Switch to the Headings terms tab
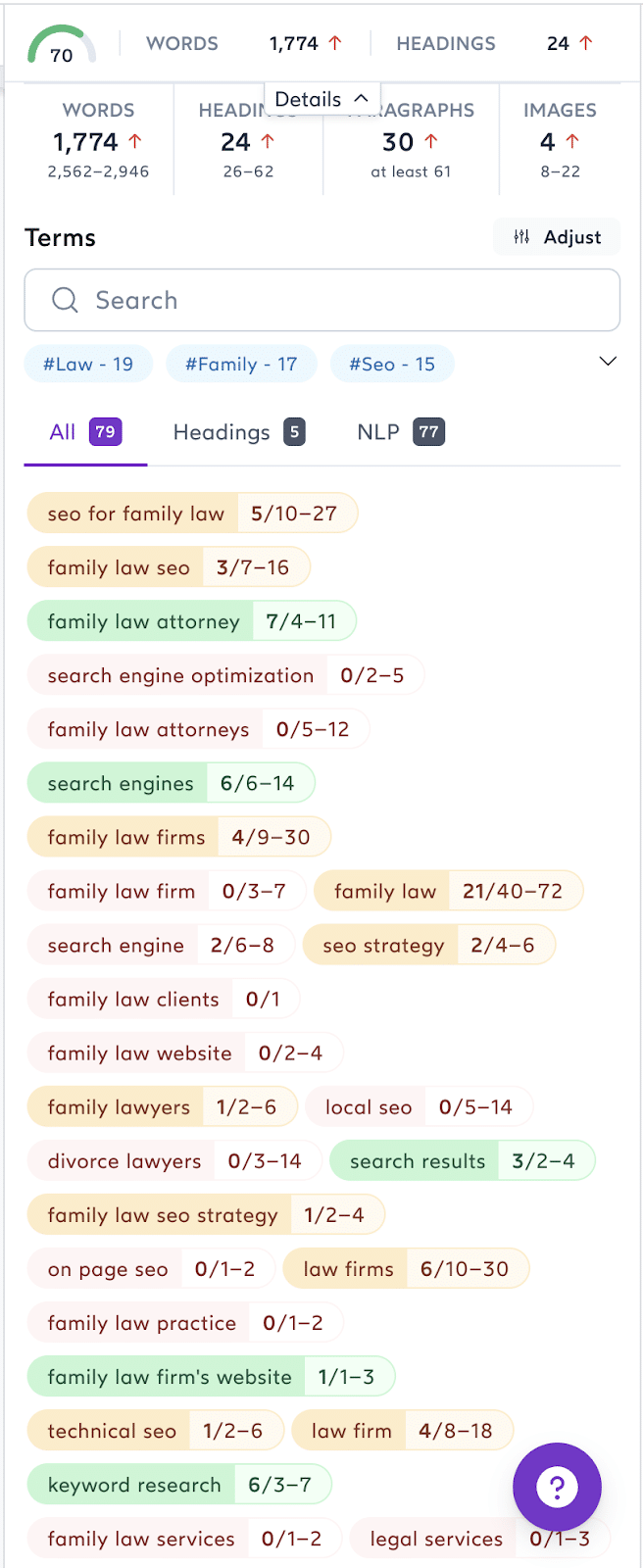Viewport: 643px width, 1568px height. 239,432
